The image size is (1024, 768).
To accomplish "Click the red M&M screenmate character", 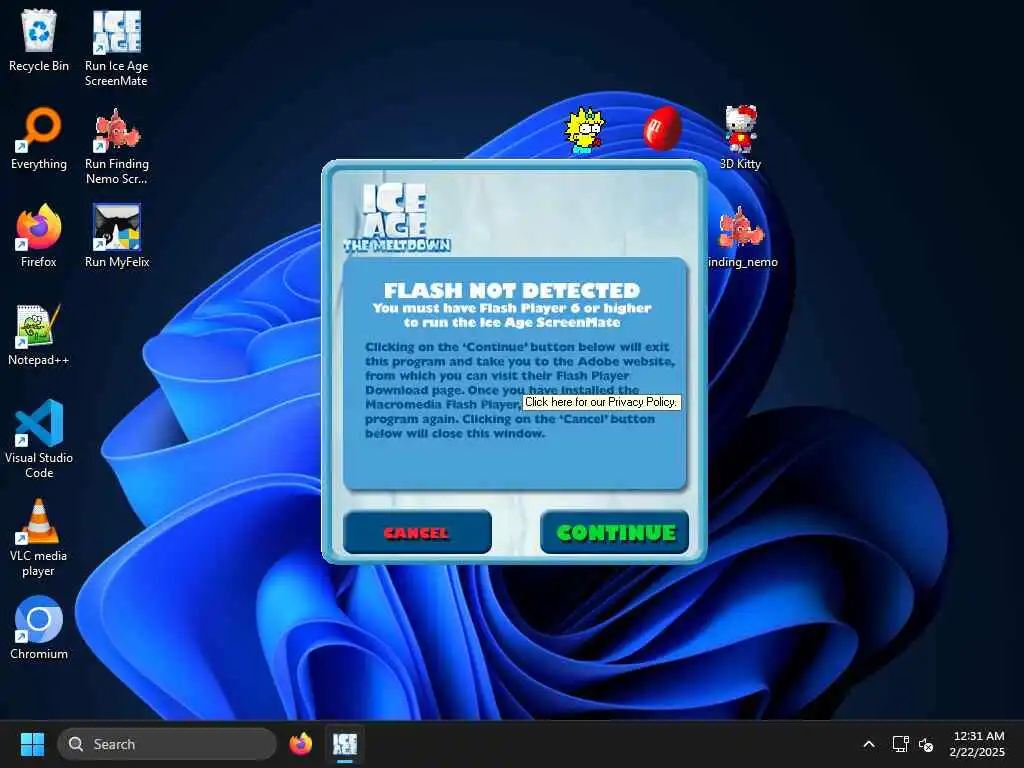I will [662, 128].
